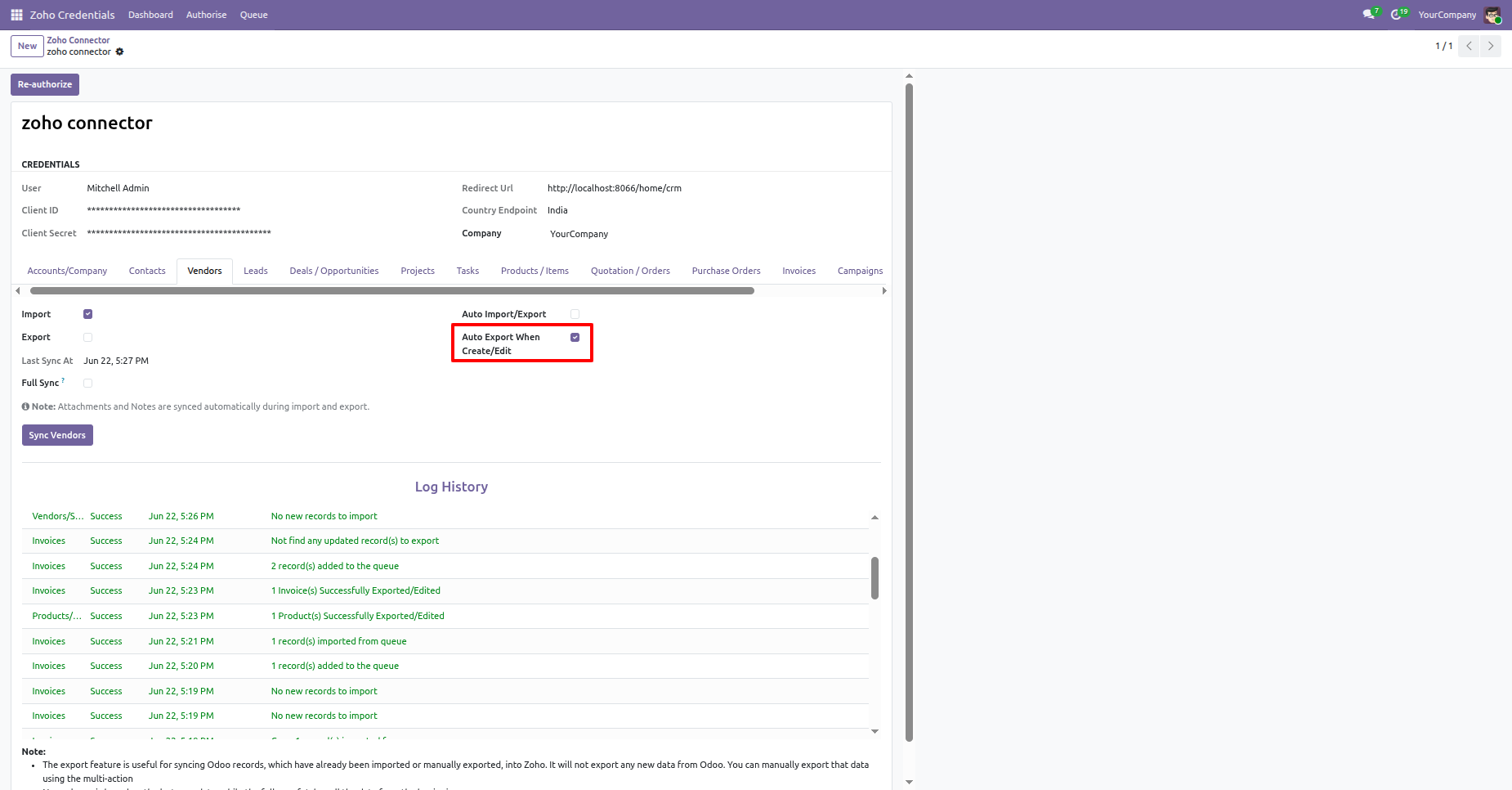Click the form scroll up arrow
1512x790 pixels.
909,76
